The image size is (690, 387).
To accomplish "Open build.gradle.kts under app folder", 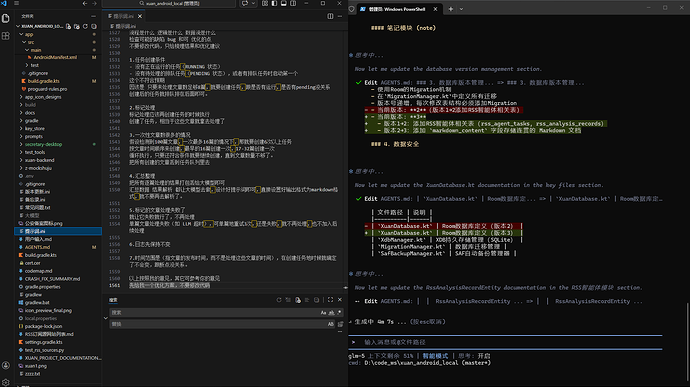I will tap(43, 81).
